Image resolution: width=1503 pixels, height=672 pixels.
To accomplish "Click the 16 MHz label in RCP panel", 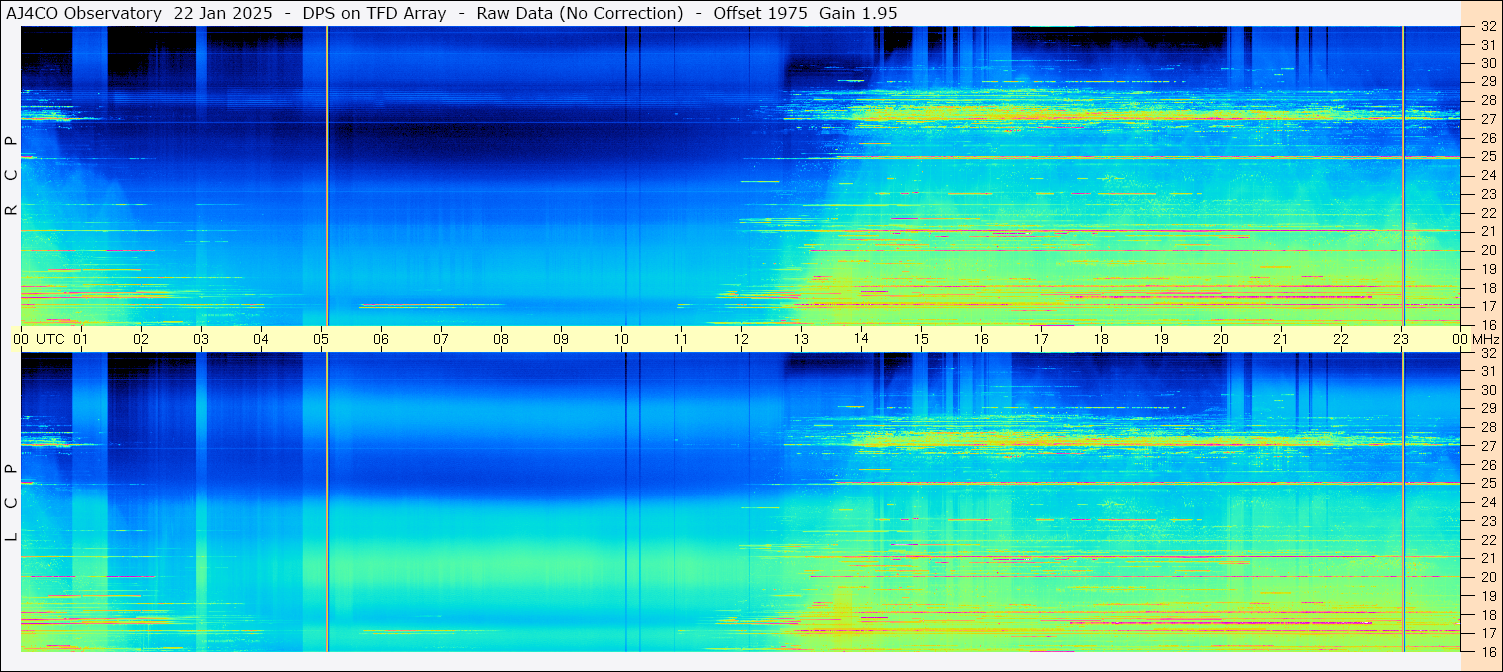I will coord(1487,324).
